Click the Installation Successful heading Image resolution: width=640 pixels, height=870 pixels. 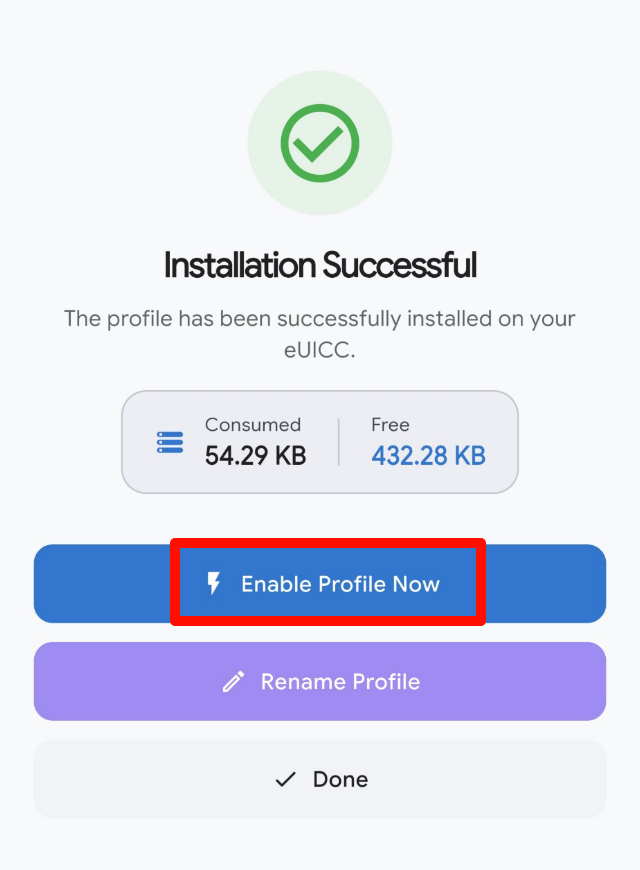[x=320, y=266]
